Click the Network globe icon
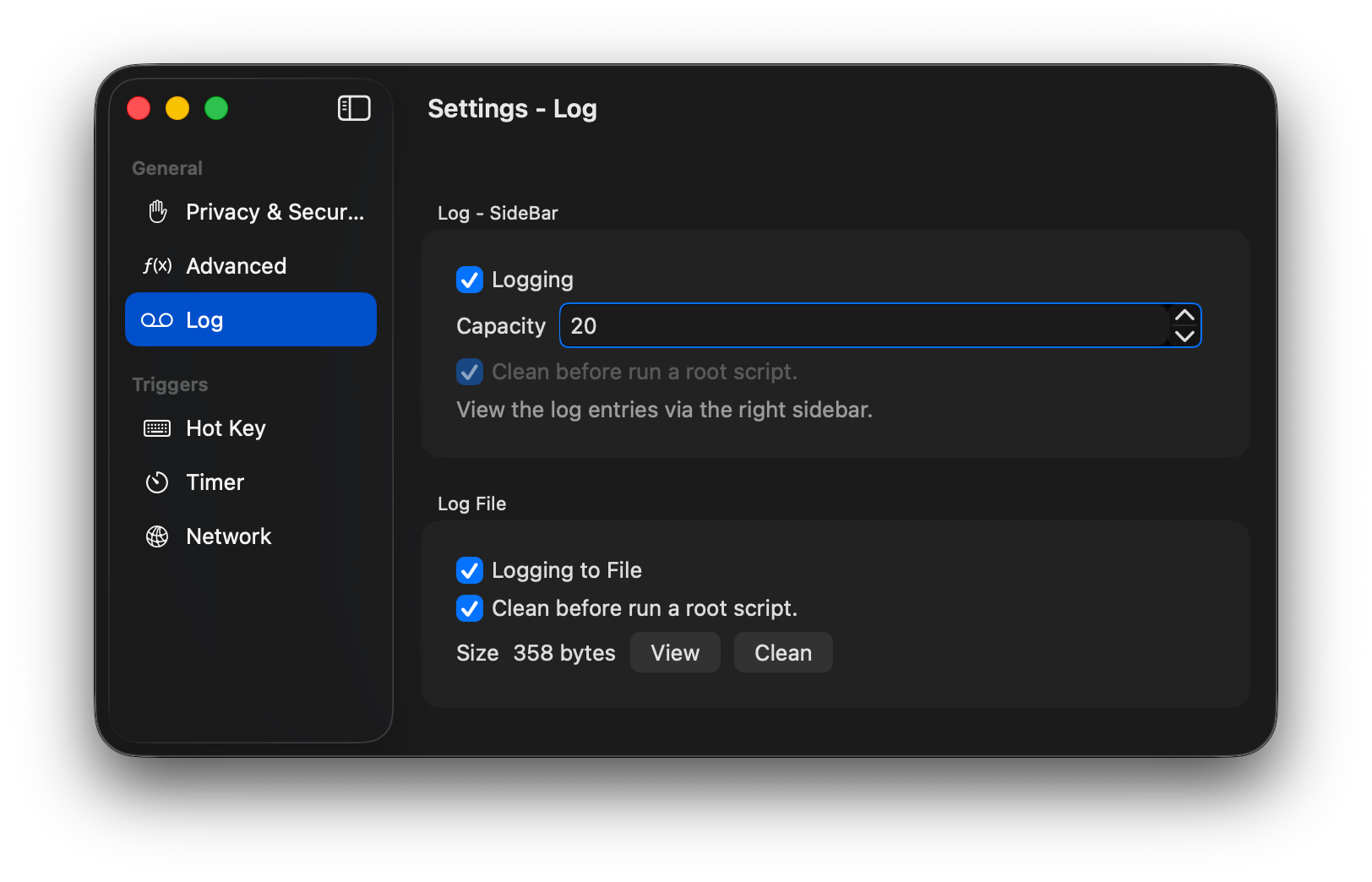Image resolution: width=1372 pixels, height=882 pixels. tap(157, 536)
